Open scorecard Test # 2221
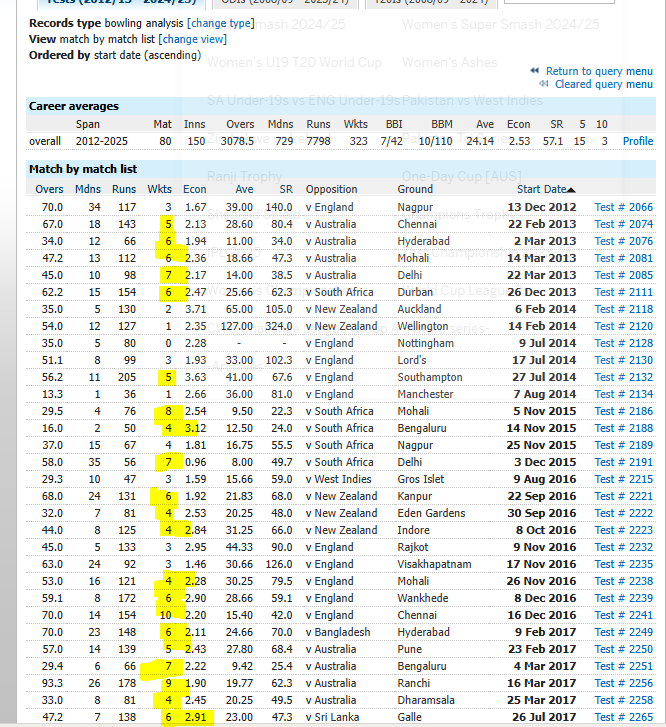 [623, 496]
